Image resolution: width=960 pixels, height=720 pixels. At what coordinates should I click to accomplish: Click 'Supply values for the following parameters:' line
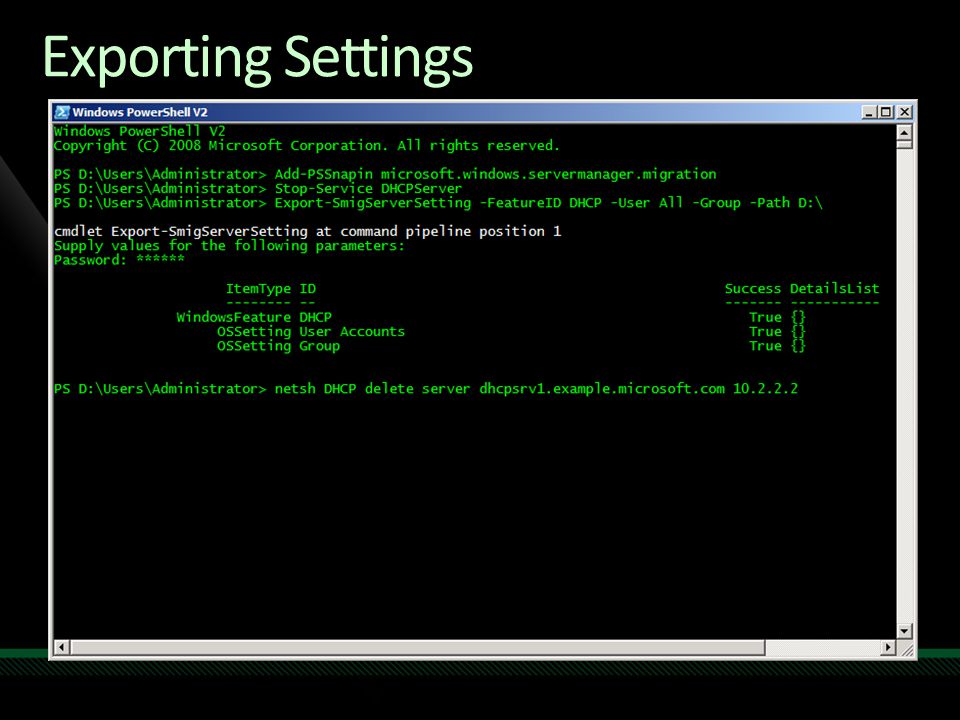[x=229, y=246]
